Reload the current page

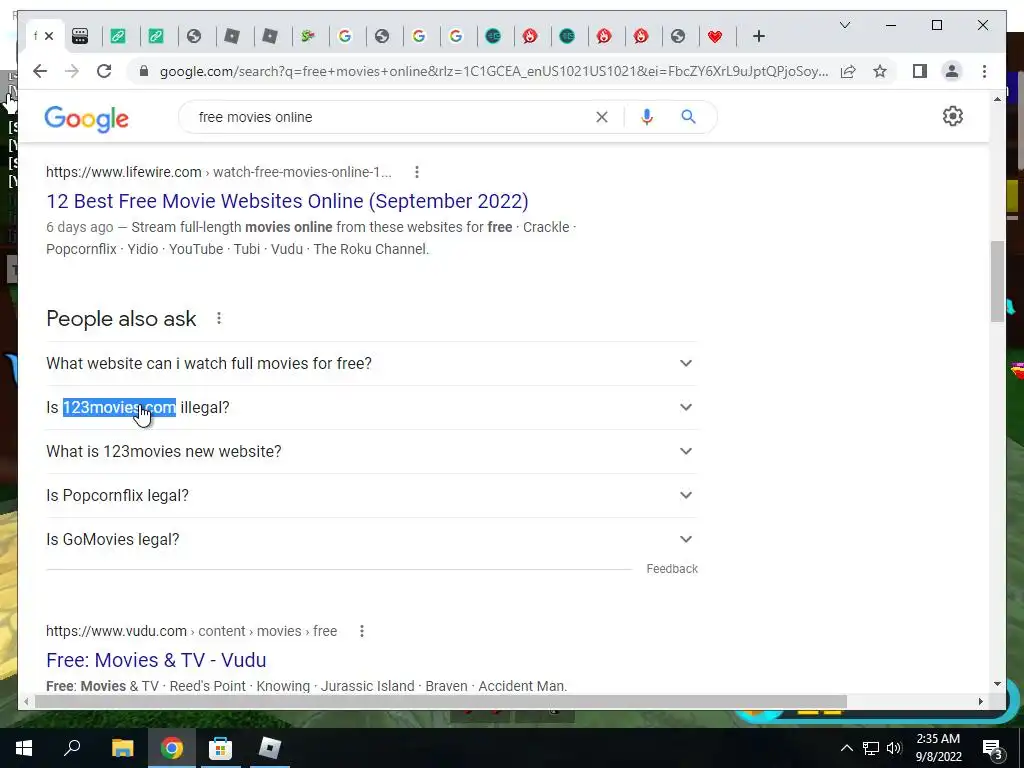tap(104, 71)
